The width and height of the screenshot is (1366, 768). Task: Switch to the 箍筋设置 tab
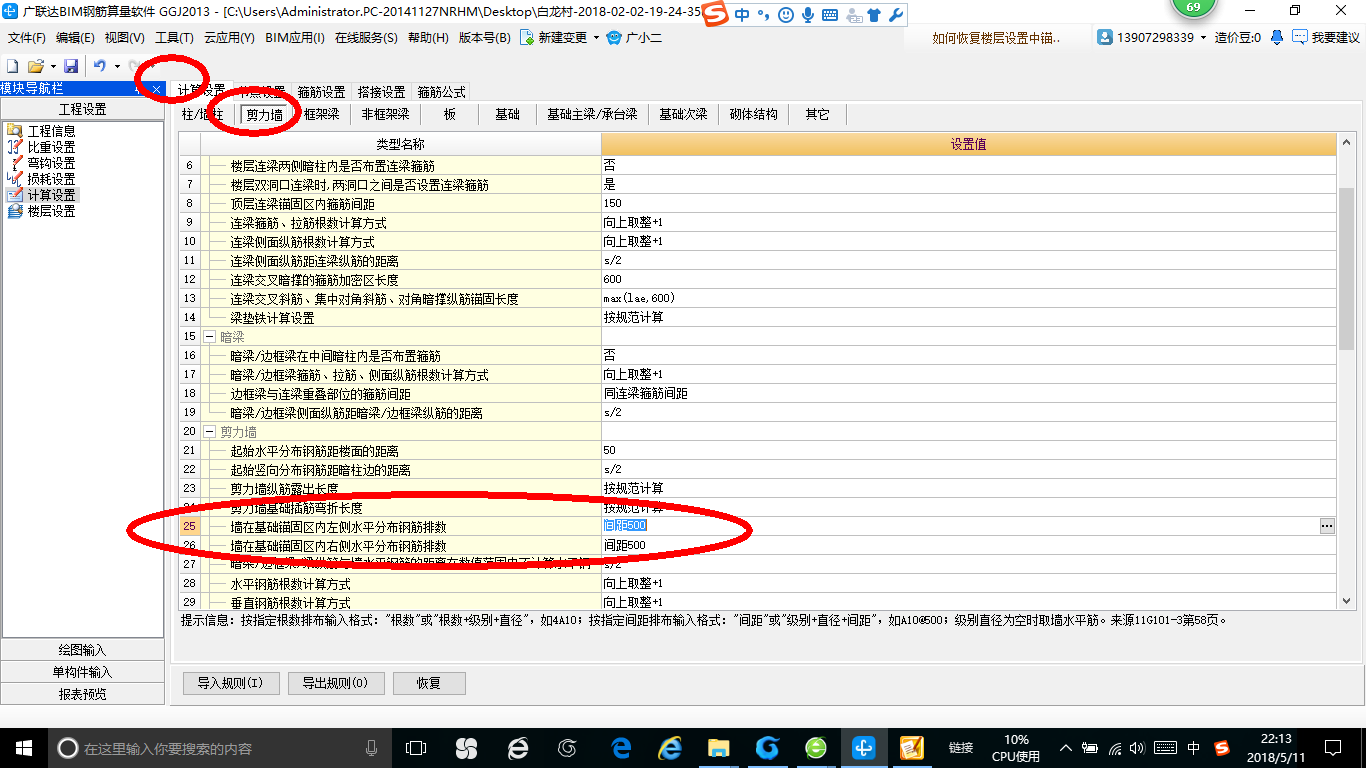pos(322,92)
